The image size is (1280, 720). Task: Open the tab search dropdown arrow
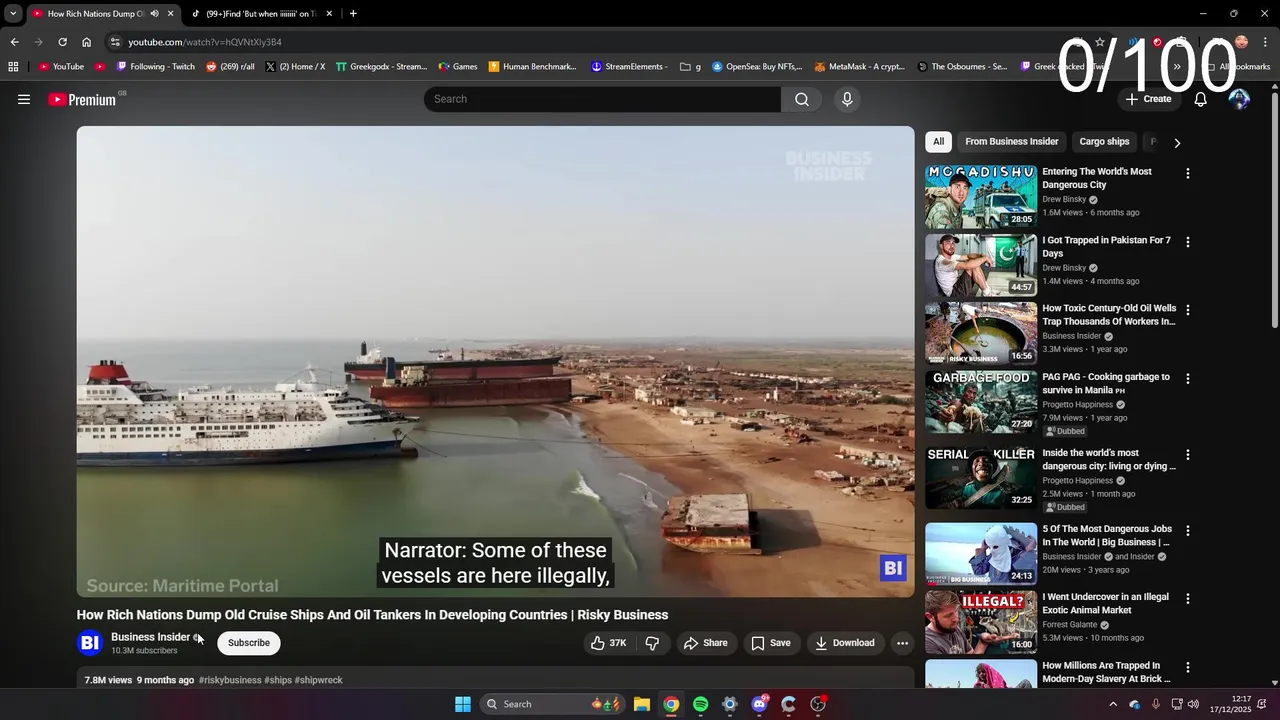click(13, 14)
